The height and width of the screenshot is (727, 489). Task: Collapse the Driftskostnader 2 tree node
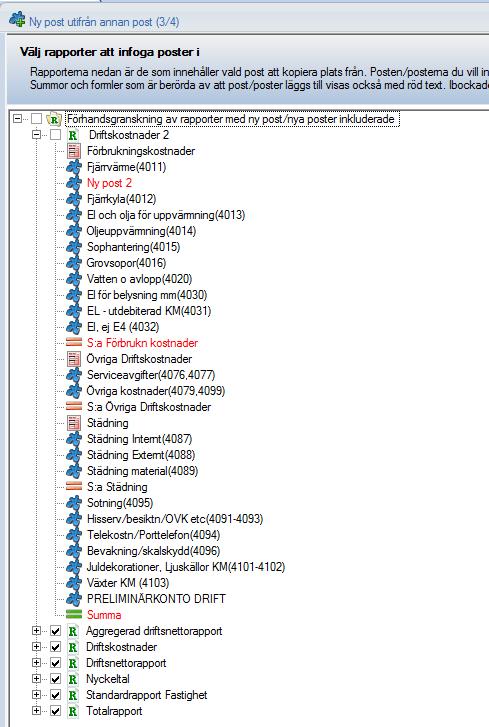(x=36, y=135)
